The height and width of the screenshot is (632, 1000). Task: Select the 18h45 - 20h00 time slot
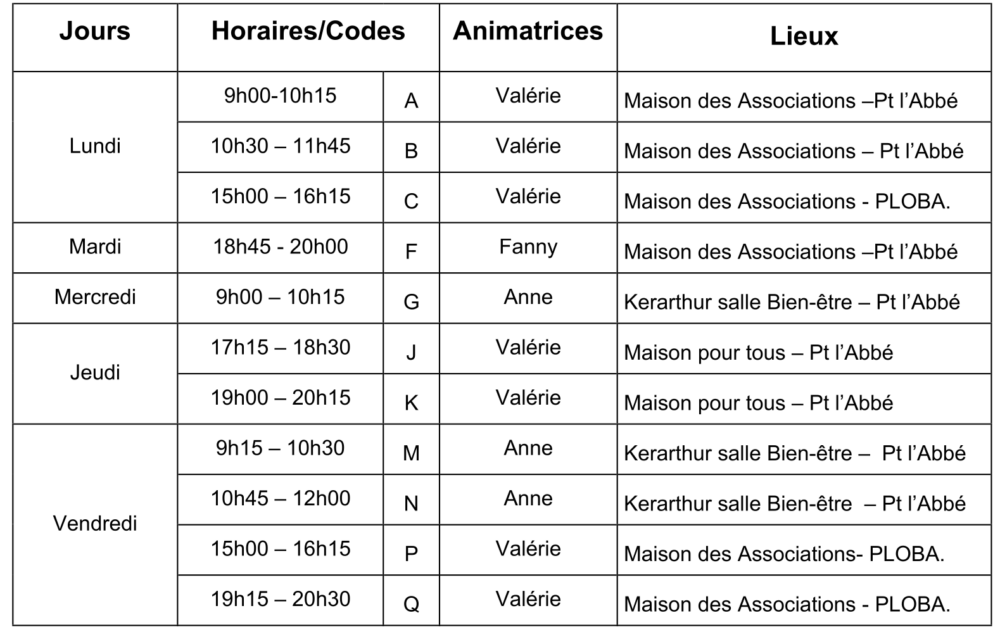(280, 247)
